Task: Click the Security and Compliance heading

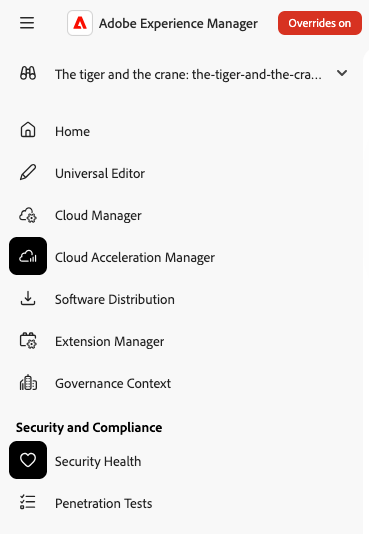Action: [x=89, y=428]
